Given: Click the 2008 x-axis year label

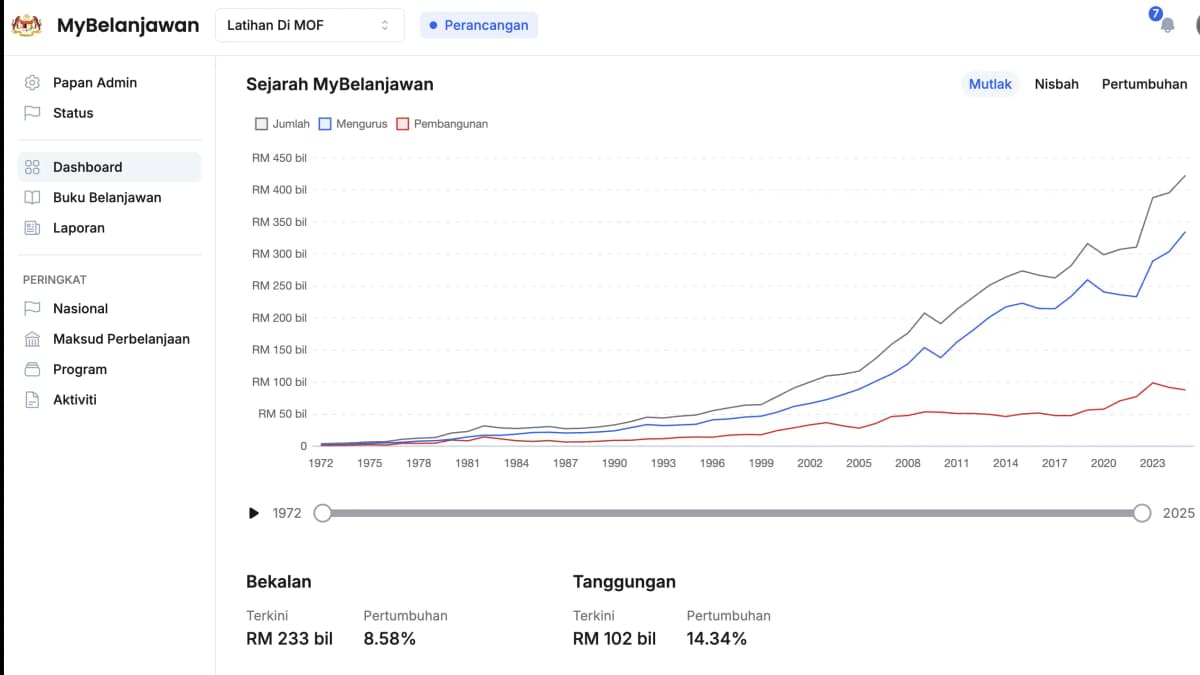Looking at the screenshot, I should [908, 463].
